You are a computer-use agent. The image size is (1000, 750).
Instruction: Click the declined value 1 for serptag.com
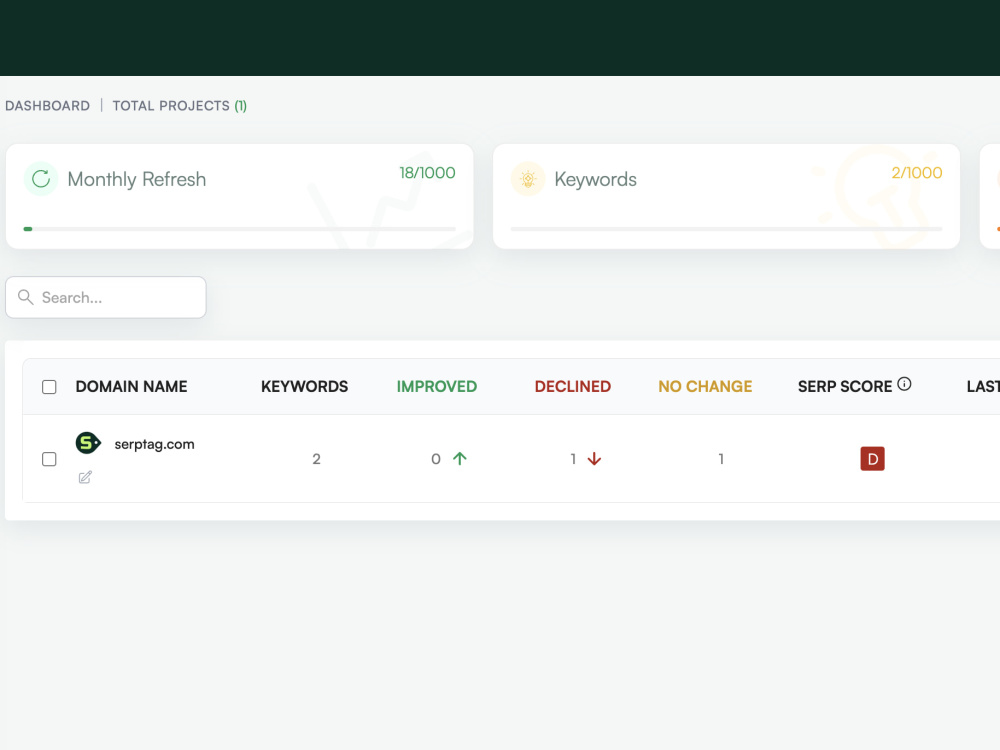point(573,459)
